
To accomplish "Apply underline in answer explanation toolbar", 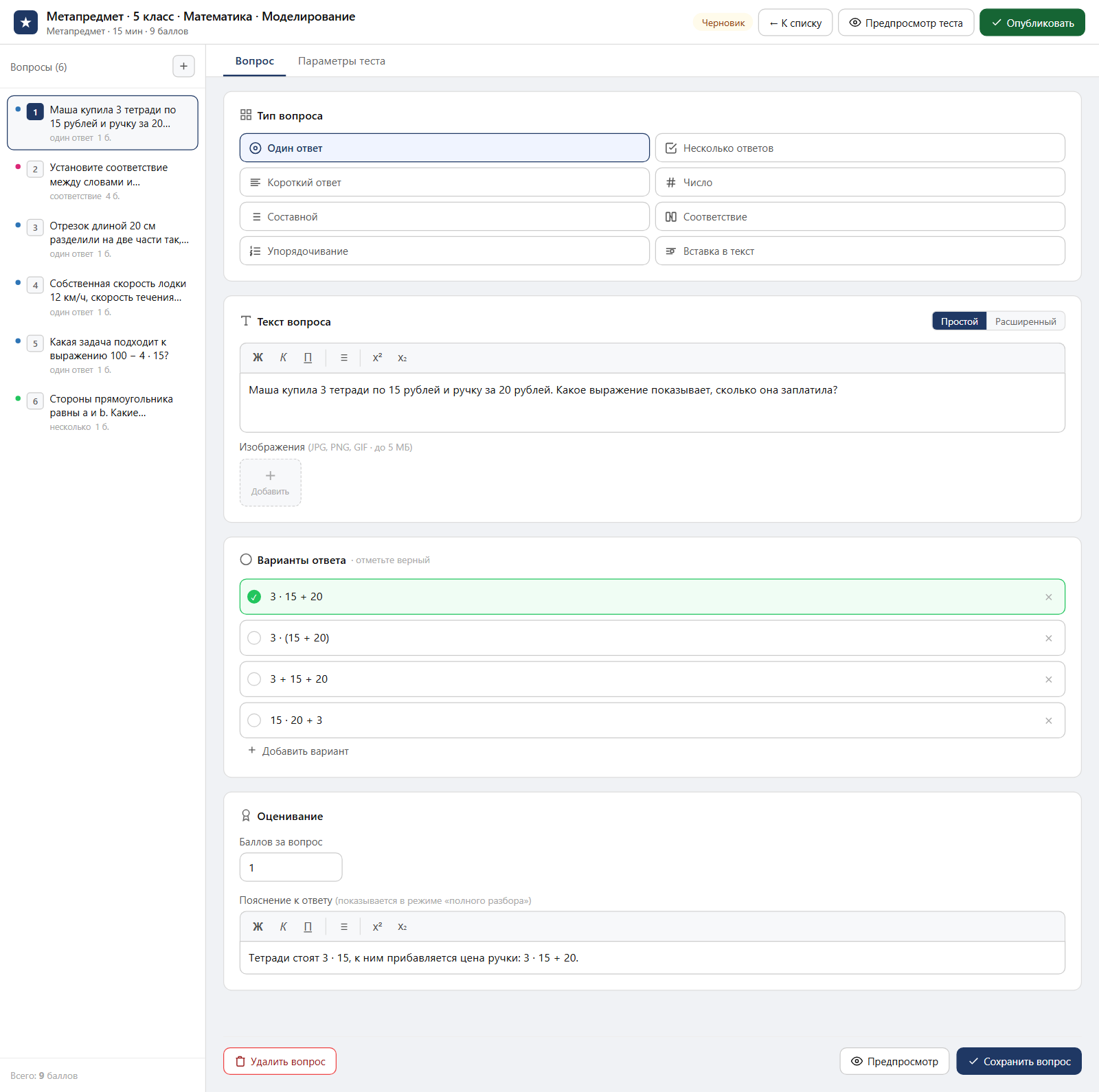I will 308,926.
